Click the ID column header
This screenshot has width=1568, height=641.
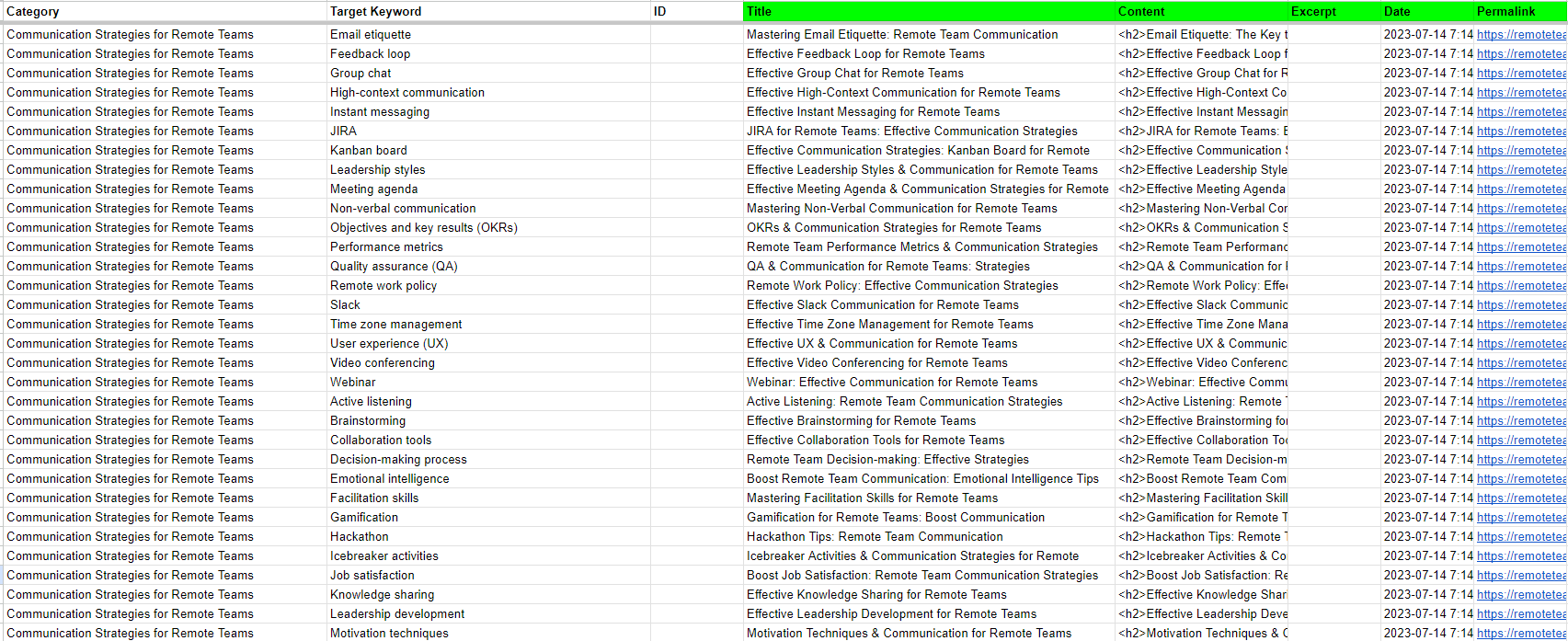tap(659, 12)
